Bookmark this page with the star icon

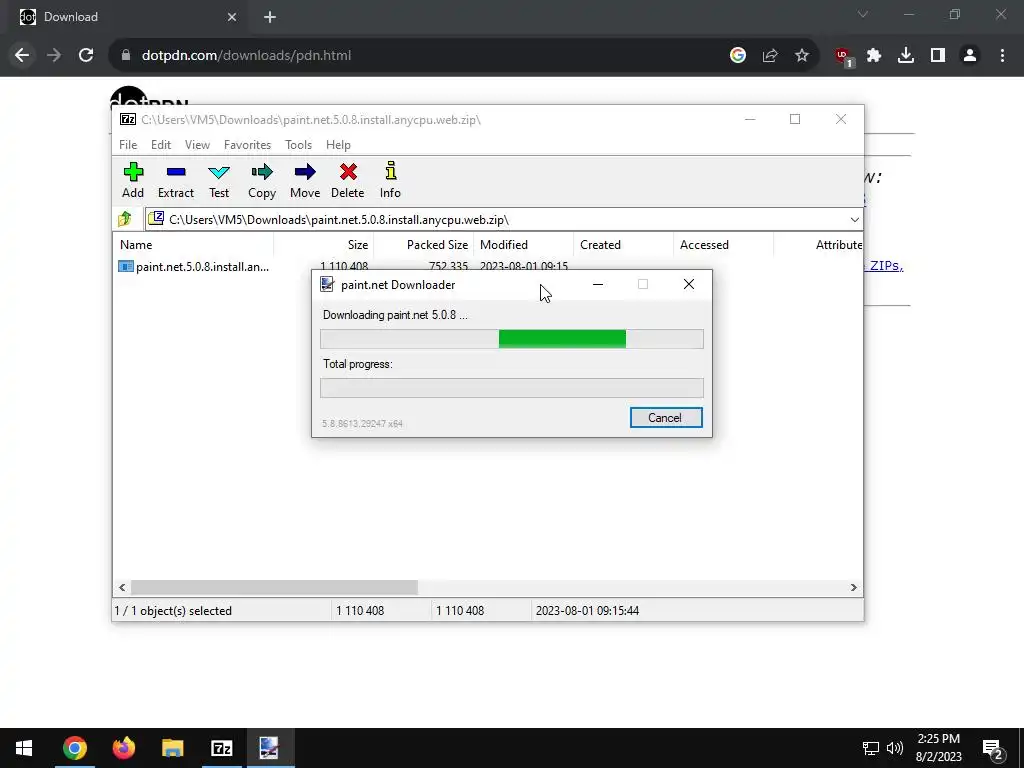click(802, 56)
